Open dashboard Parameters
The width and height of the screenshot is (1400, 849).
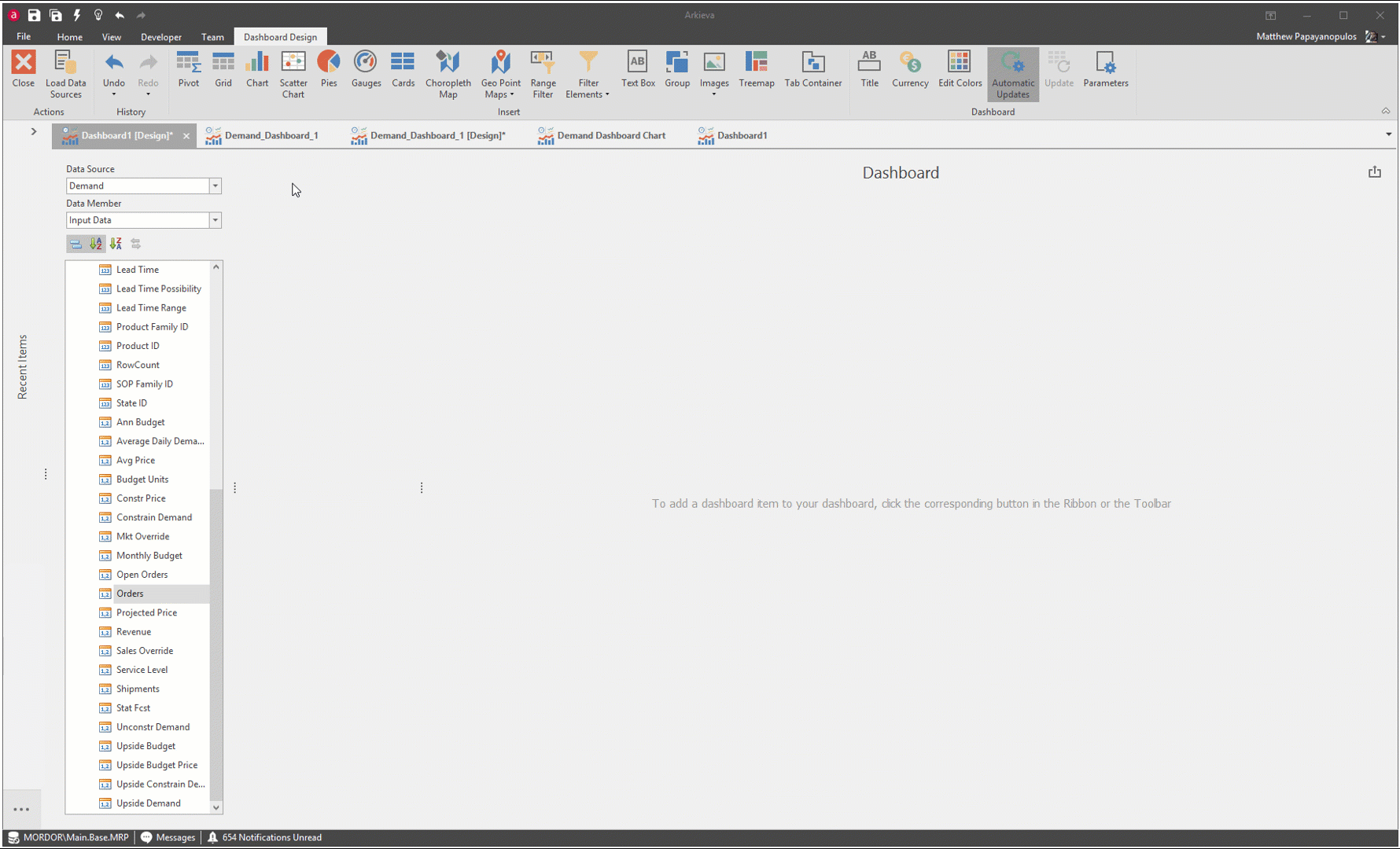click(x=1105, y=69)
